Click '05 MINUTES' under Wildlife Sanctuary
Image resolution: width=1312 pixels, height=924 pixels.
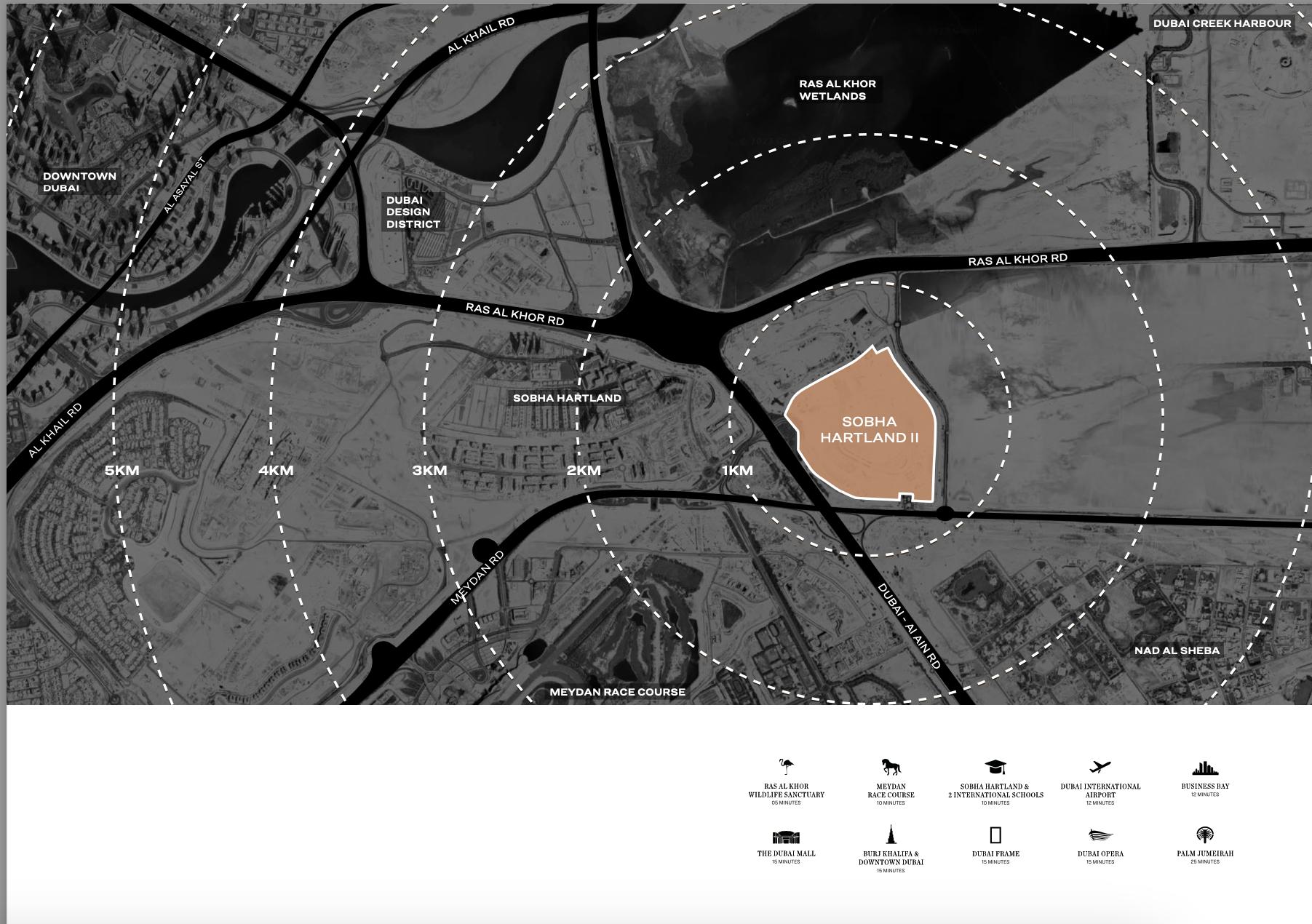pyautogui.click(x=786, y=803)
